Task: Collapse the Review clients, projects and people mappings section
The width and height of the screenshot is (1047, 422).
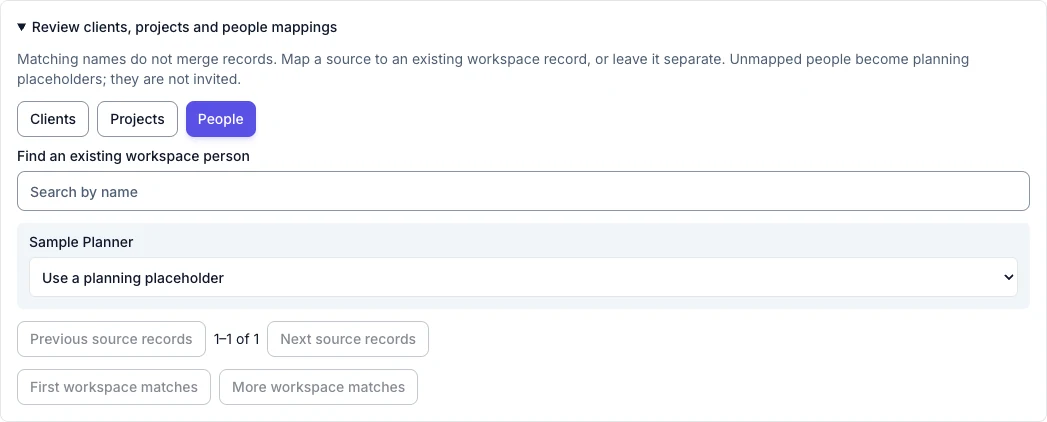Action: tap(177, 27)
